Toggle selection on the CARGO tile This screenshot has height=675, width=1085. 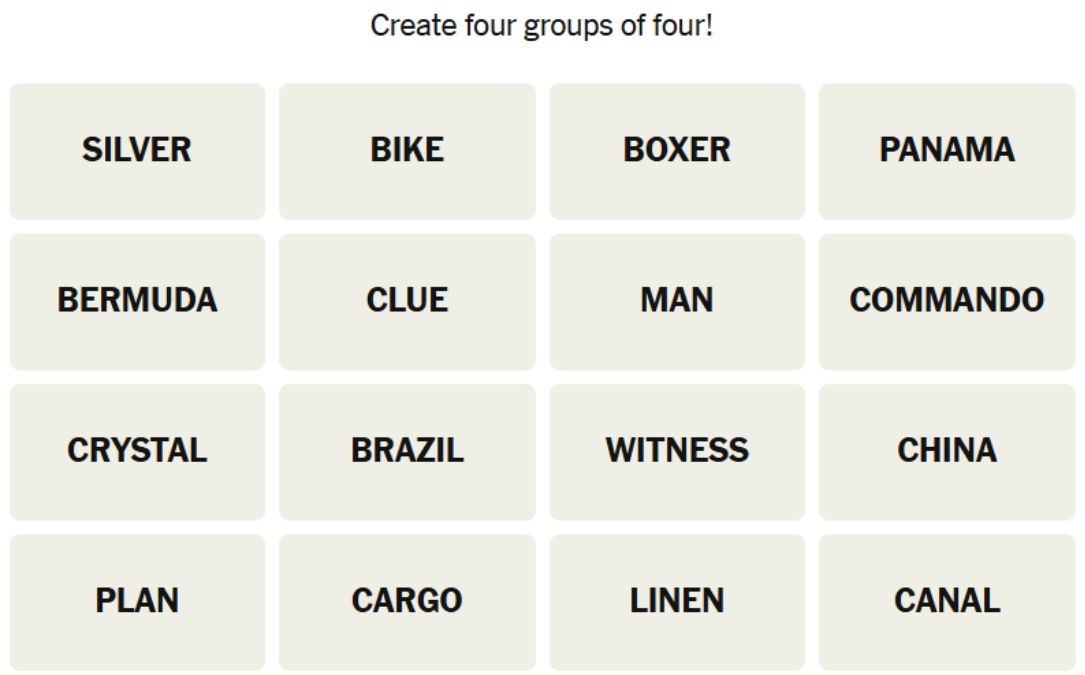(x=407, y=601)
